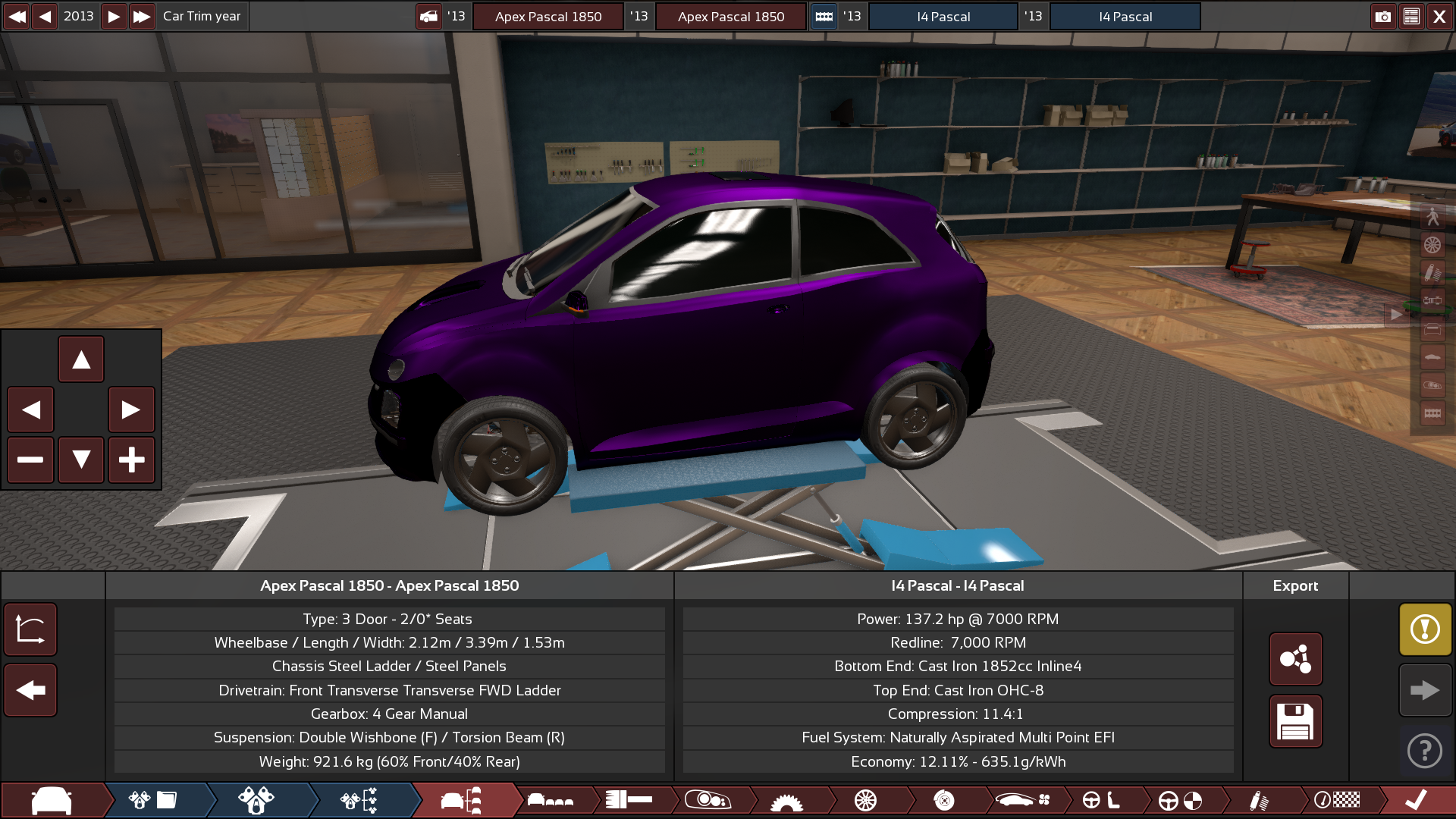Open the gear drivetrain tab
This screenshot has height=819, width=1456.
tap(786, 800)
